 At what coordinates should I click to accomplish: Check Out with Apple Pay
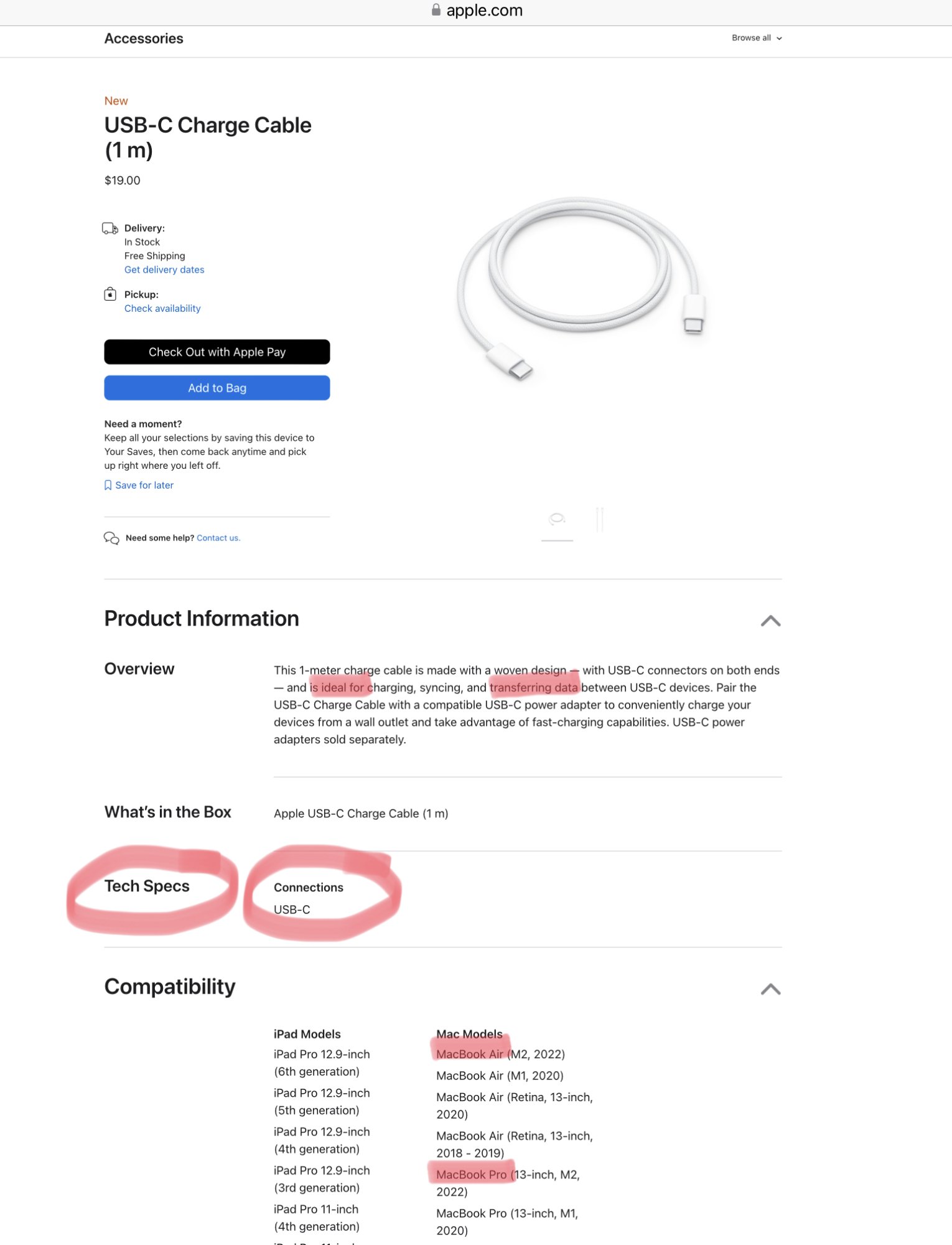point(217,352)
